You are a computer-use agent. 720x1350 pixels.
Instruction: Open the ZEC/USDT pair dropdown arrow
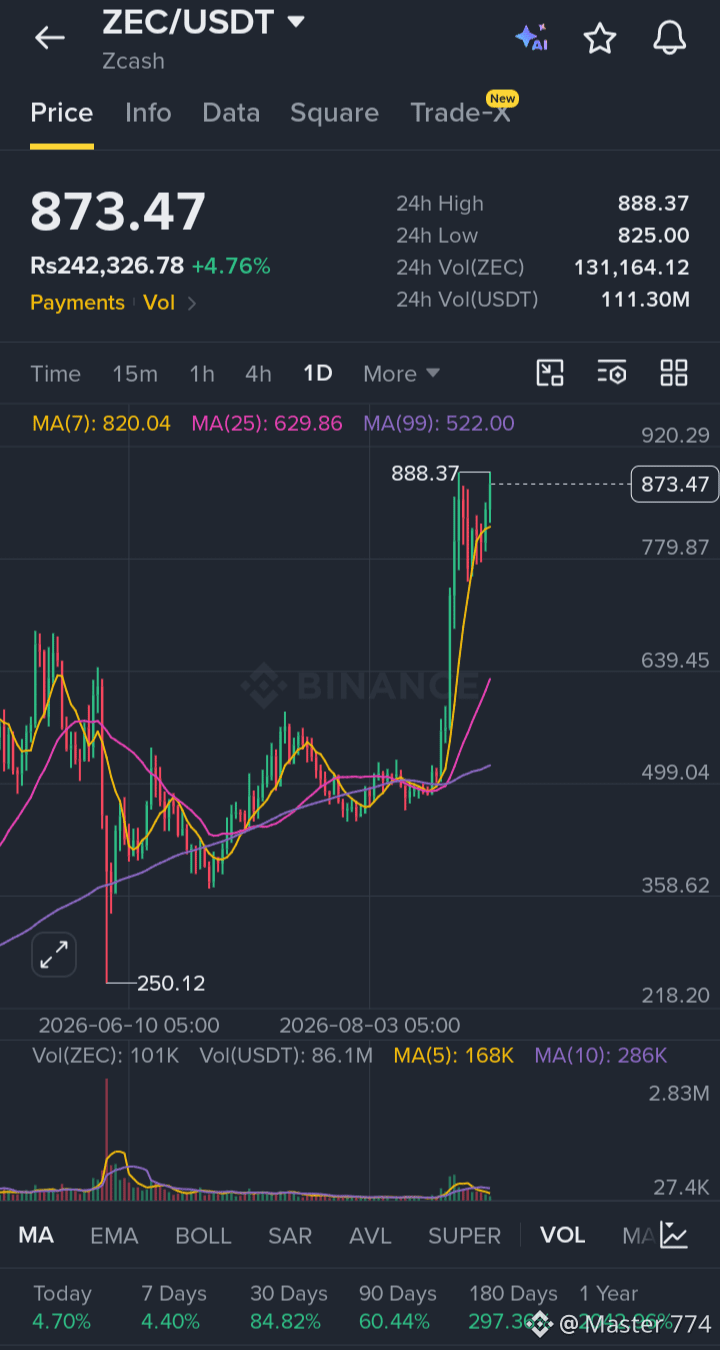pyautogui.click(x=295, y=21)
